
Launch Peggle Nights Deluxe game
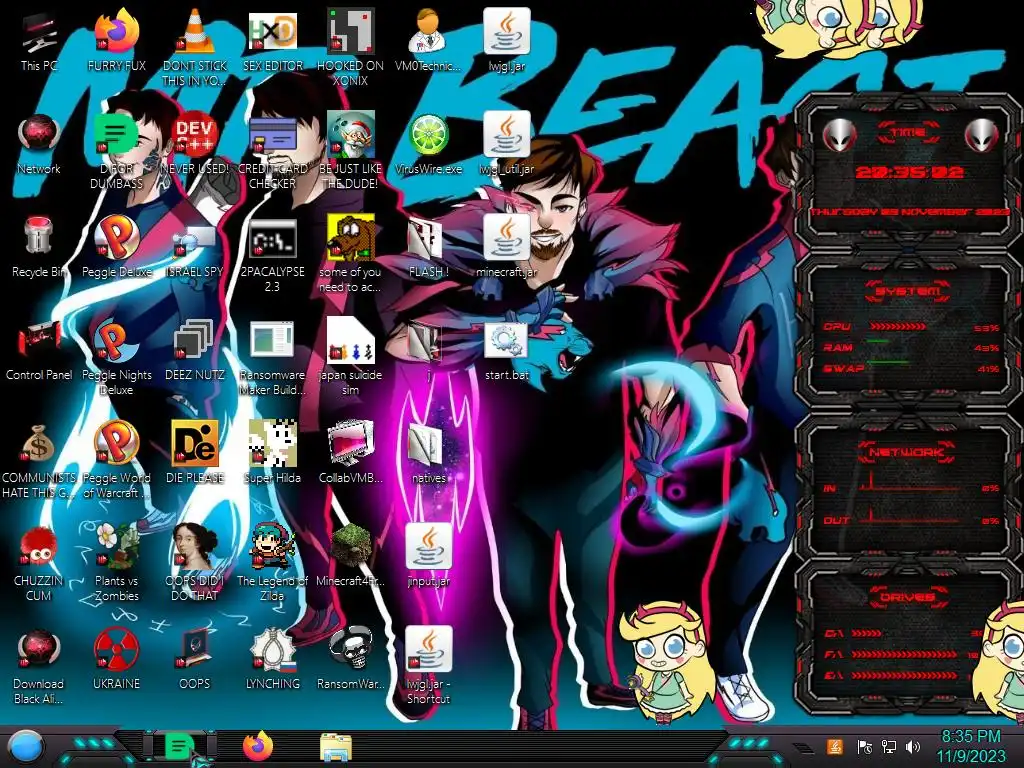(116, 357)
